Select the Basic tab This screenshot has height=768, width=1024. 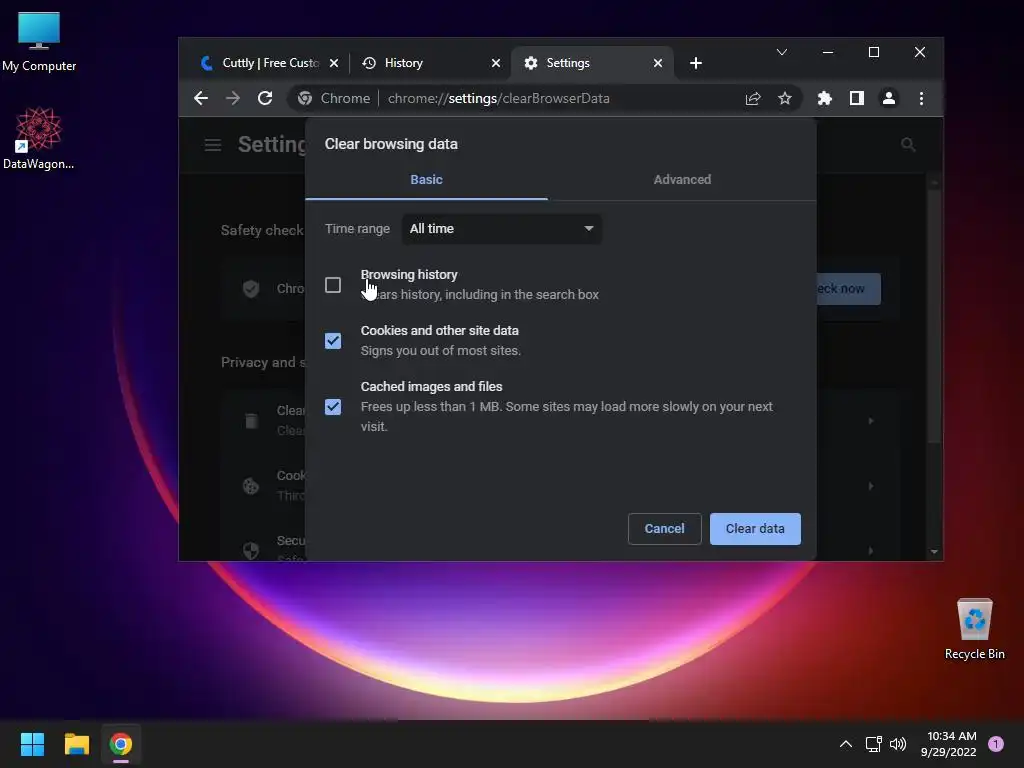pos(426,180)
